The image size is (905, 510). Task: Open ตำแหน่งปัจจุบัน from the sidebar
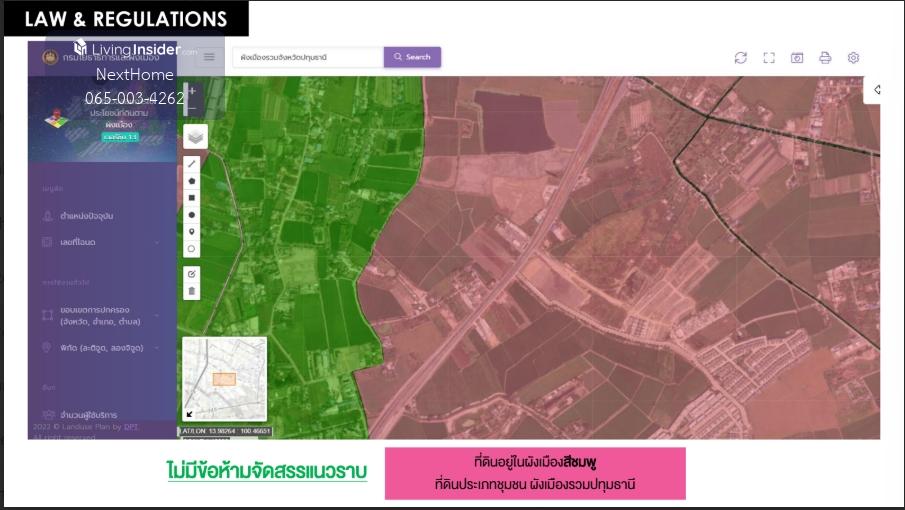pyautogui.click(x=85, y=216)
